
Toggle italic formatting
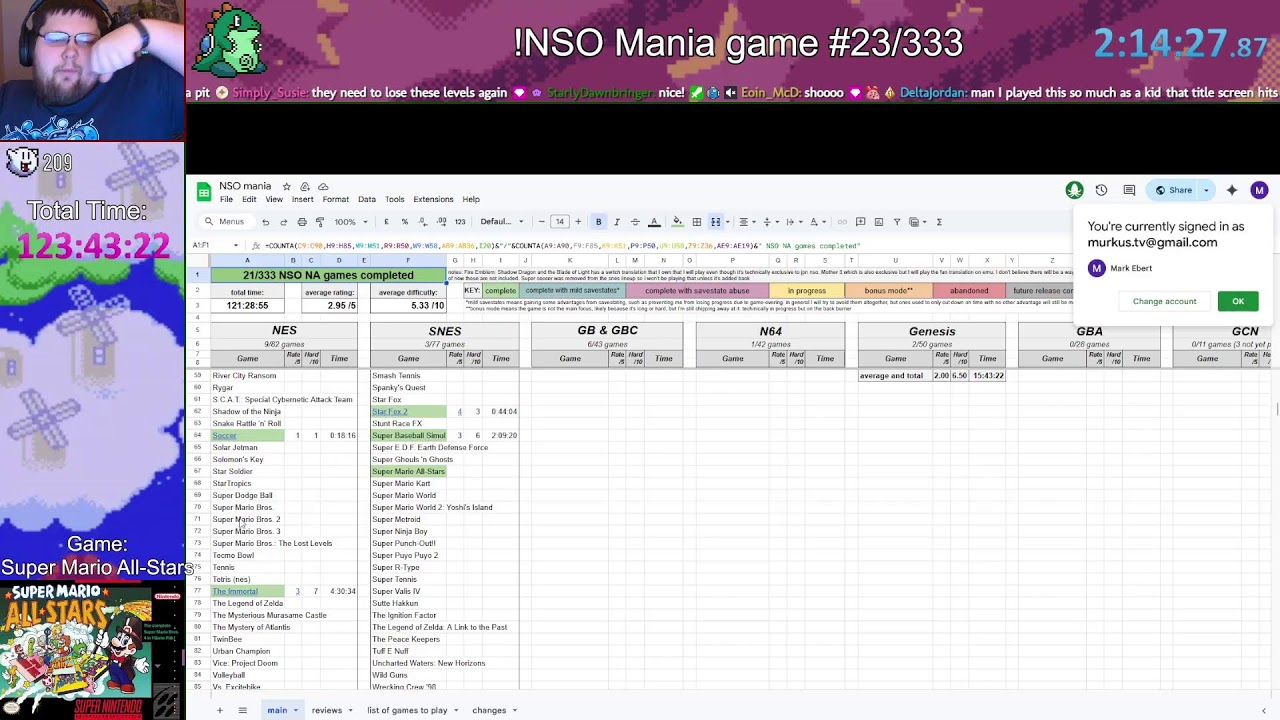pos(616,222)
